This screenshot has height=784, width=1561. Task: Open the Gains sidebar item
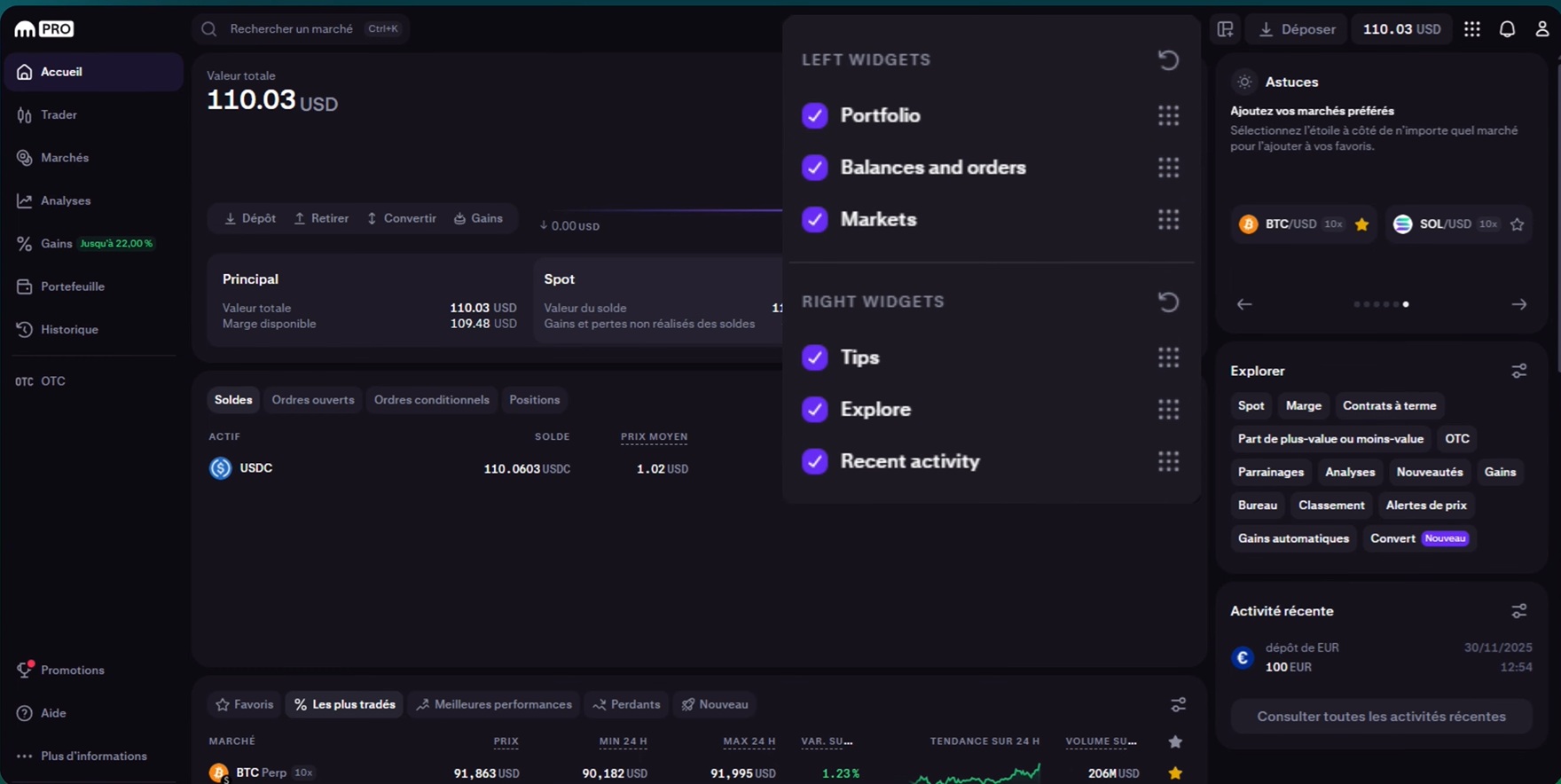(x=93, y=244)
